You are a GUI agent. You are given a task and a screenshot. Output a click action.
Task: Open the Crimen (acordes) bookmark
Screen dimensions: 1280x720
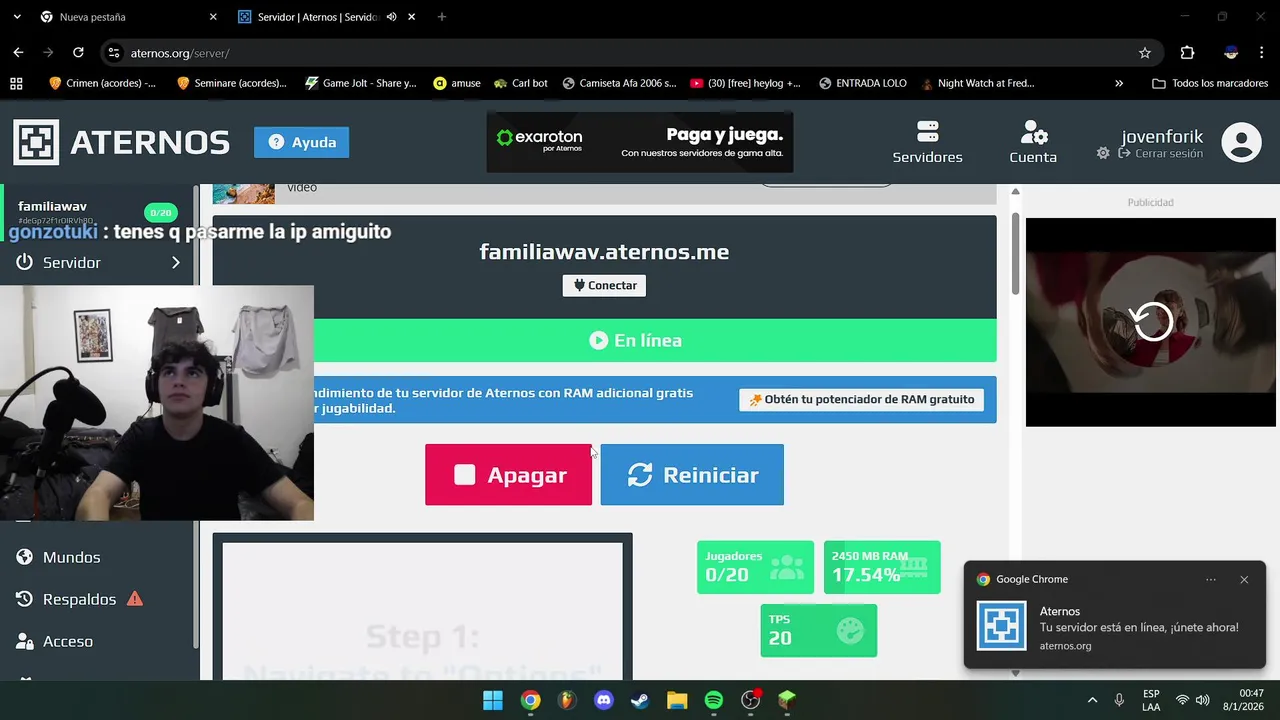pyautogui.click(x=102, y=84)
